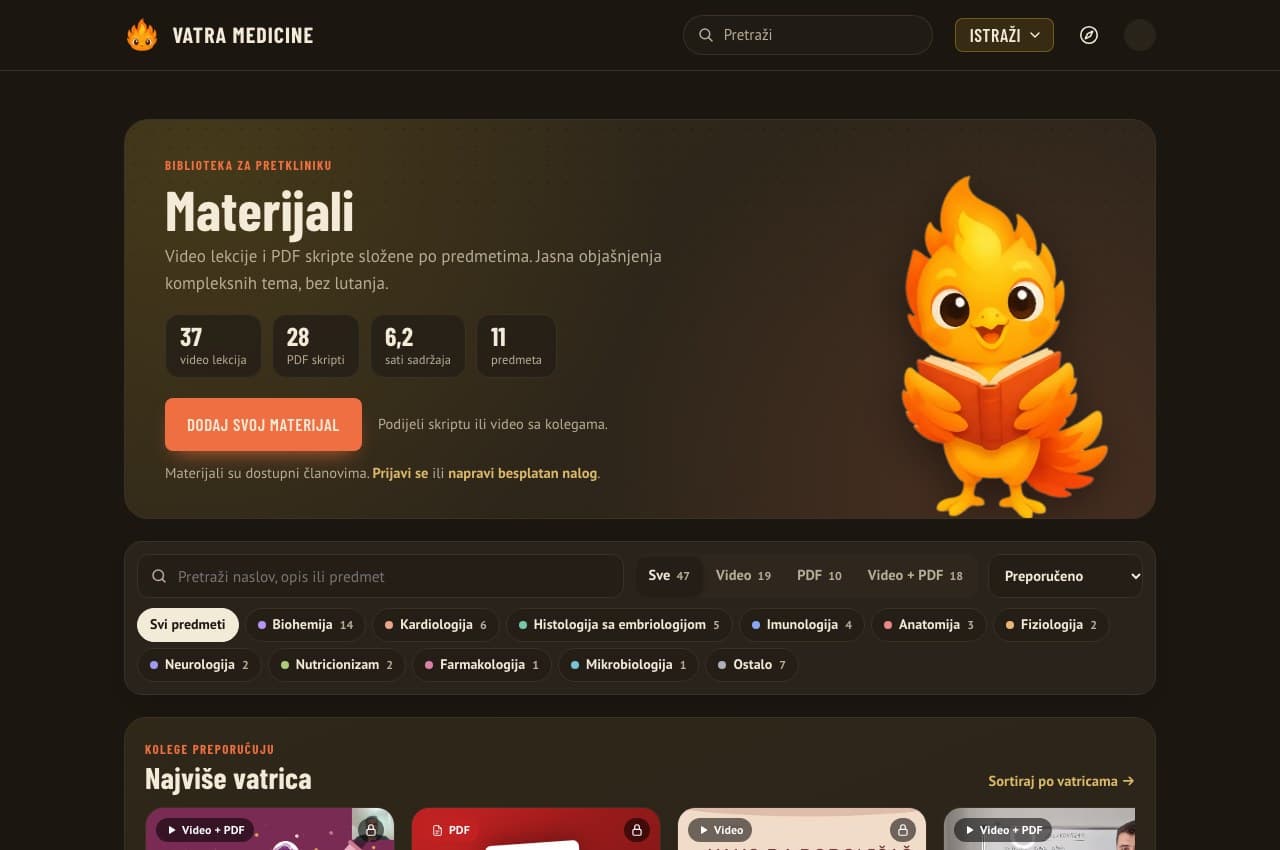The image size is (1280, 850).
Task: Click the magnifier icon in materials search
Action: [159, 576]
